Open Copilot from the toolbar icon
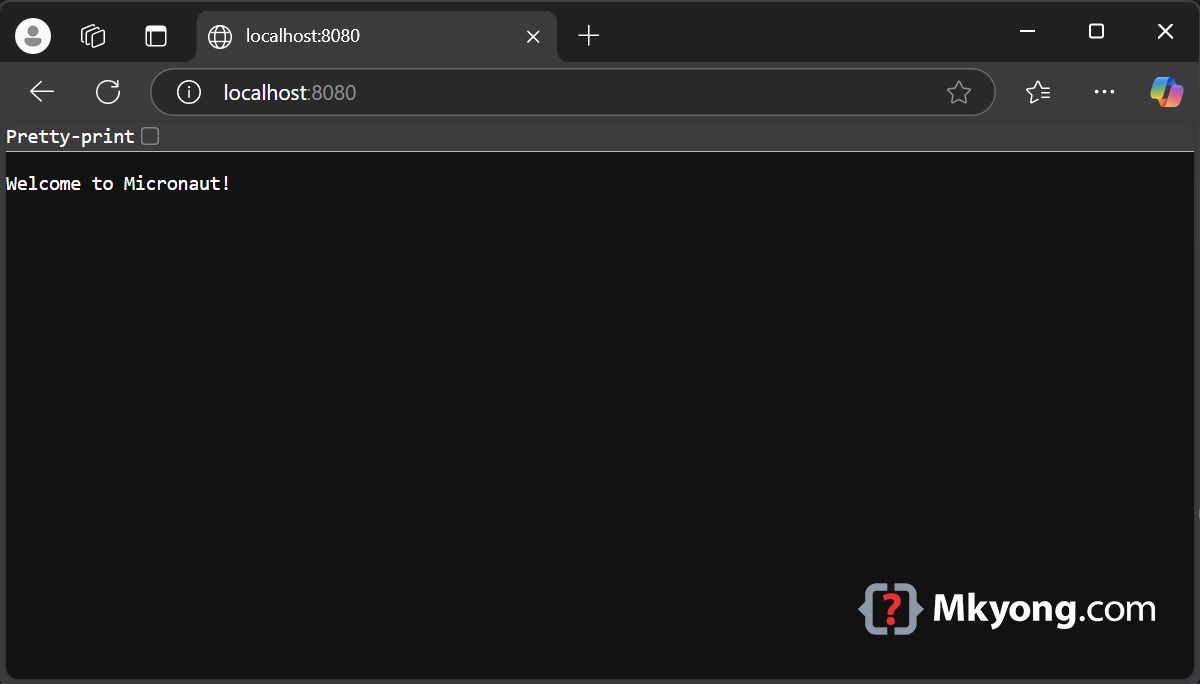 [x=1167, y=91]
